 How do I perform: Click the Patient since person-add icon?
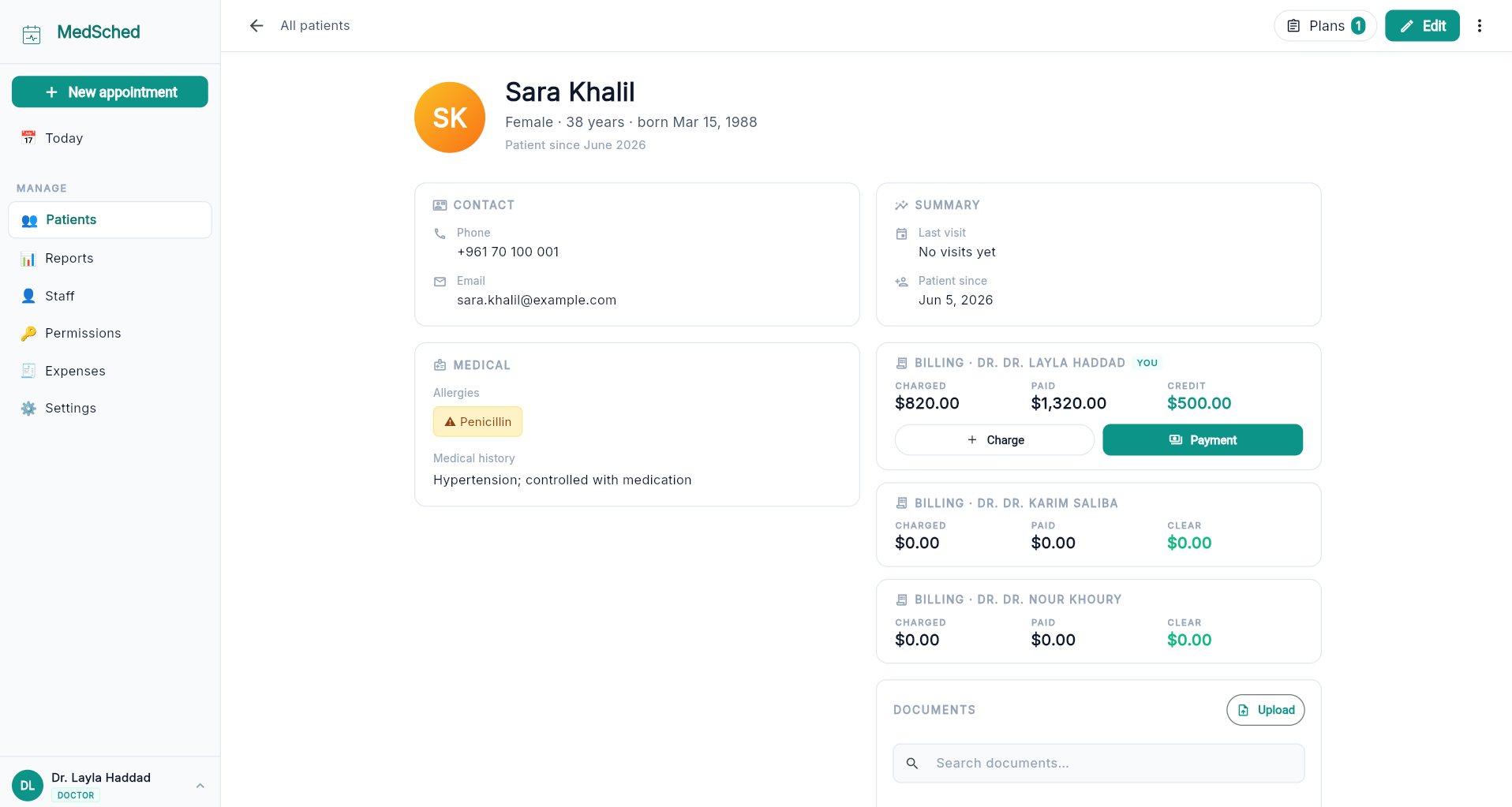coord(901,282)
